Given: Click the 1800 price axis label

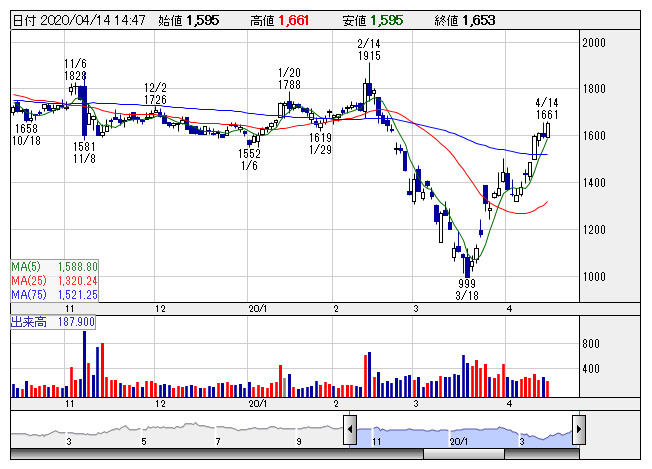Looking at the screenshot, I should (594, 89).
